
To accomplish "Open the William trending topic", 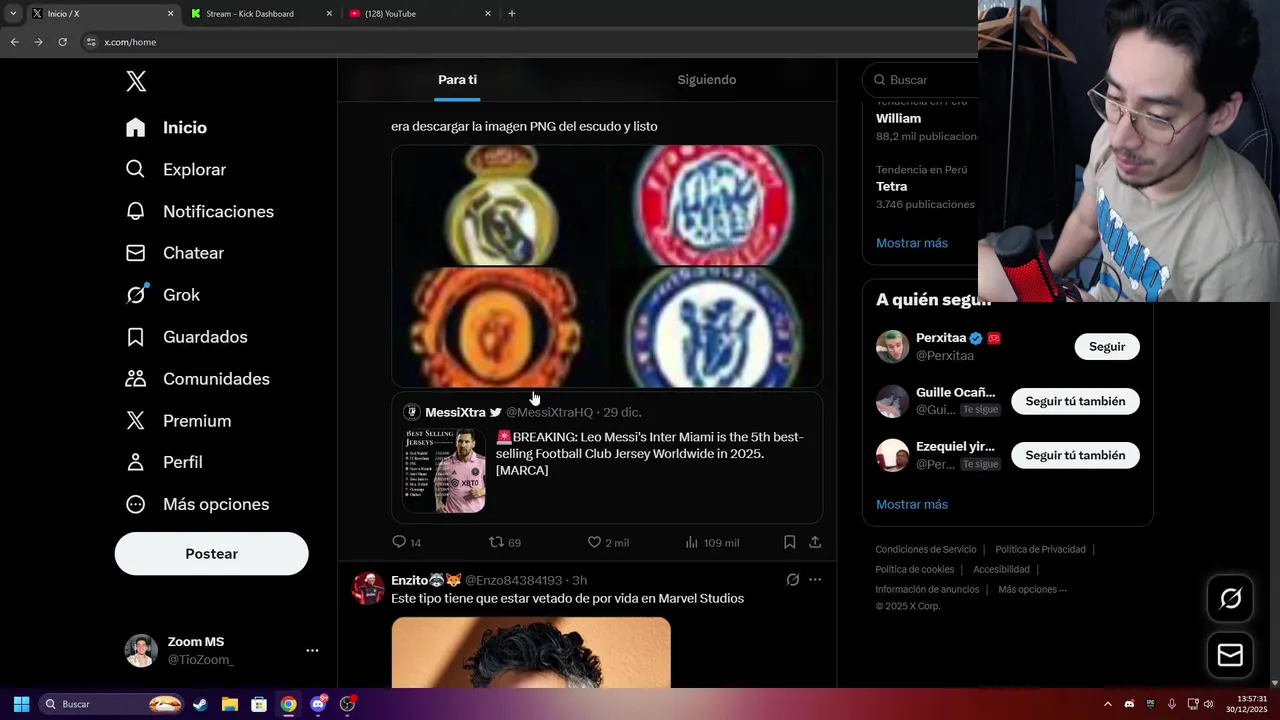I will (898, 118).
